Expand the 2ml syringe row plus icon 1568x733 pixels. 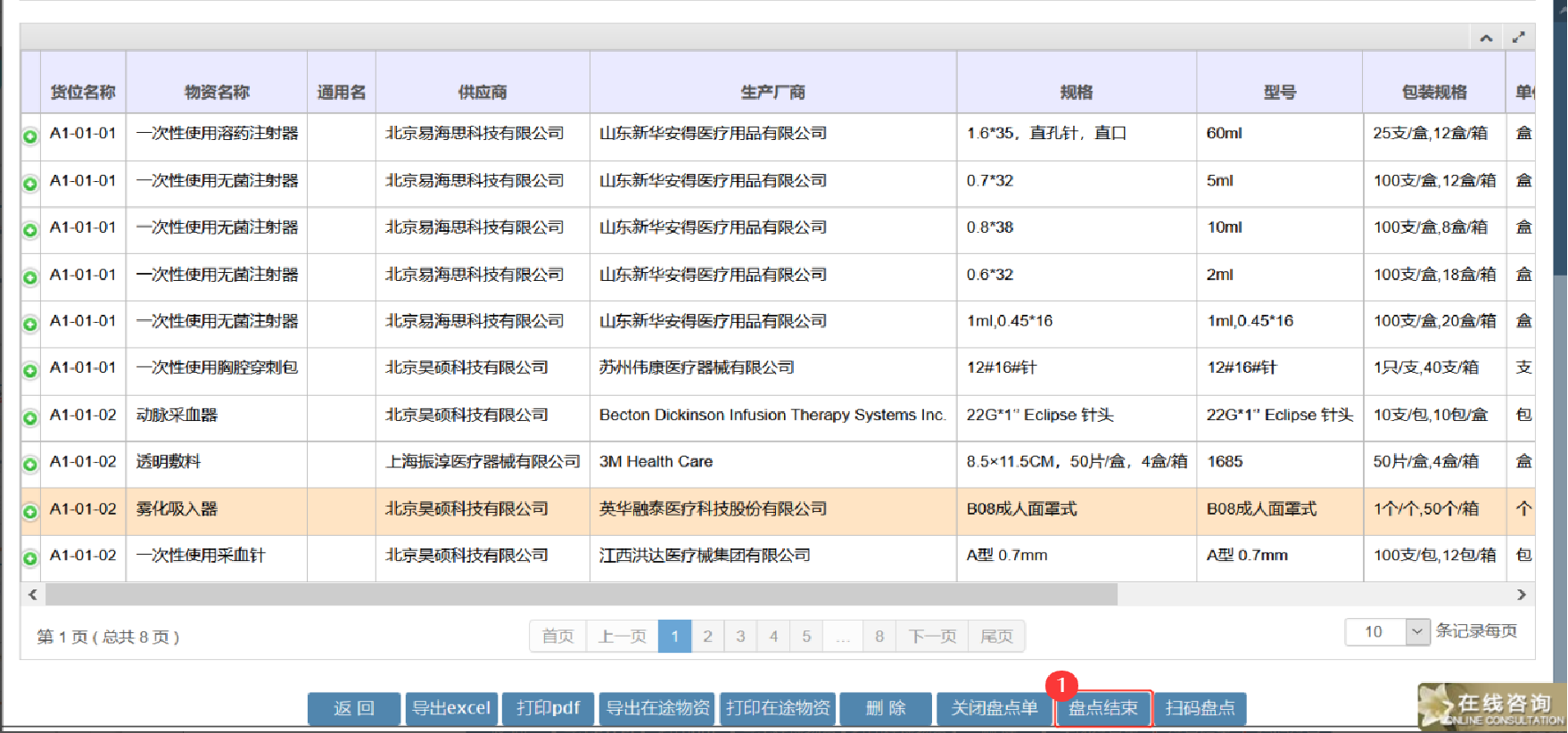(x=30, y=277)
